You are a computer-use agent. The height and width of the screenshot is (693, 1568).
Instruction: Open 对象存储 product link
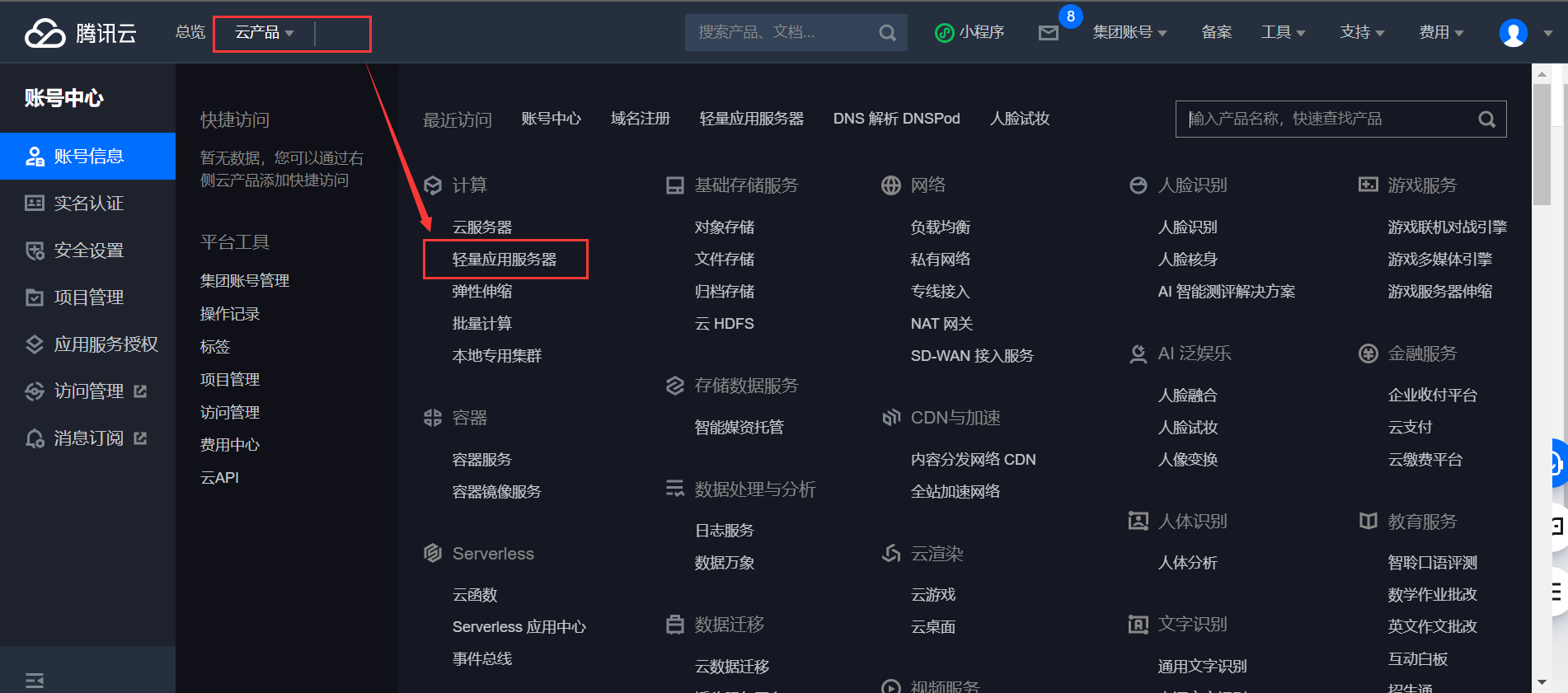[725, 227]
